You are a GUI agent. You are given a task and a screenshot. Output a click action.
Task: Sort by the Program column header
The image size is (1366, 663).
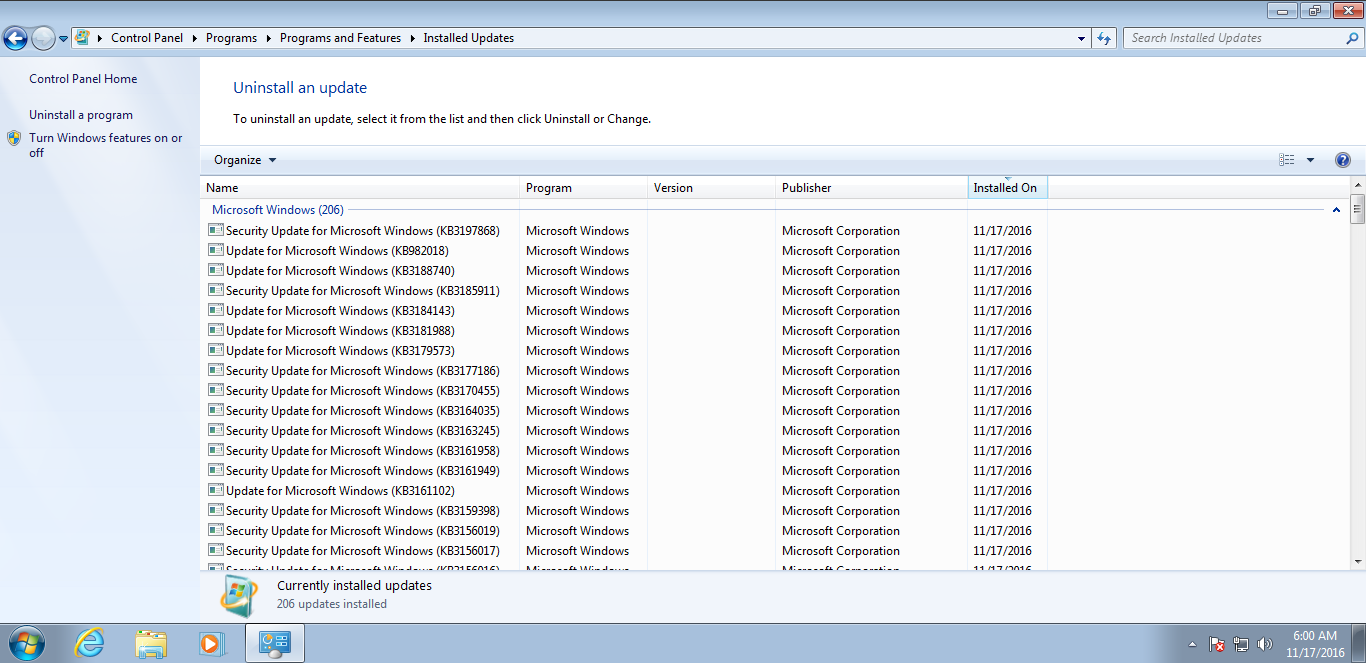584,187
